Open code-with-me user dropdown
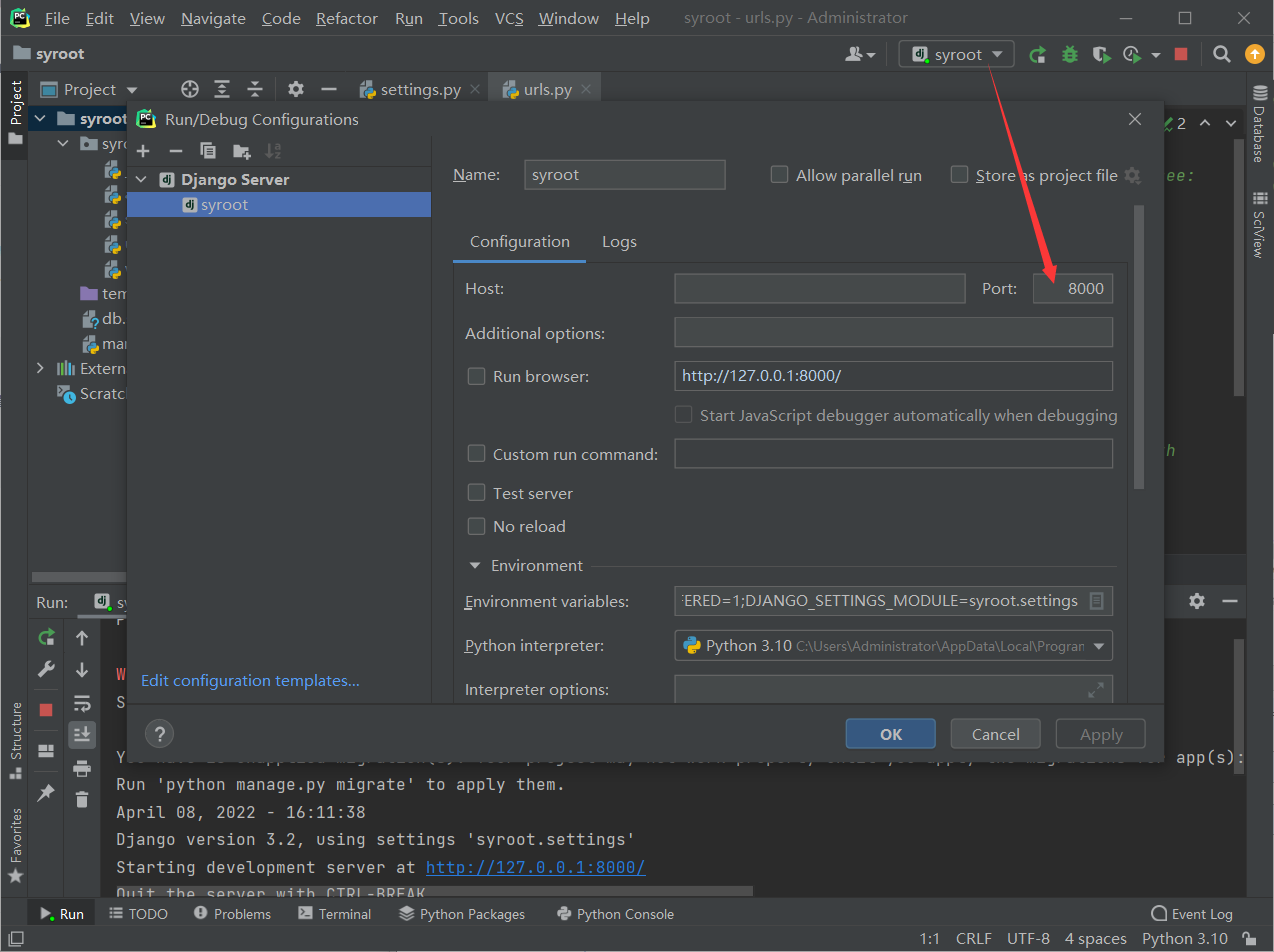1274x952 pixels. 860,54
